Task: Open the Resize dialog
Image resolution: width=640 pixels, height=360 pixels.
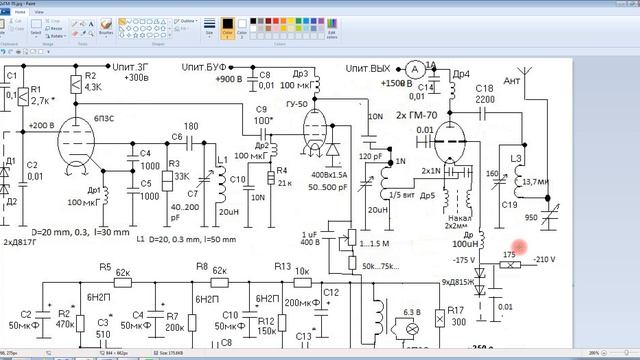Action: [x=53, y=29]
